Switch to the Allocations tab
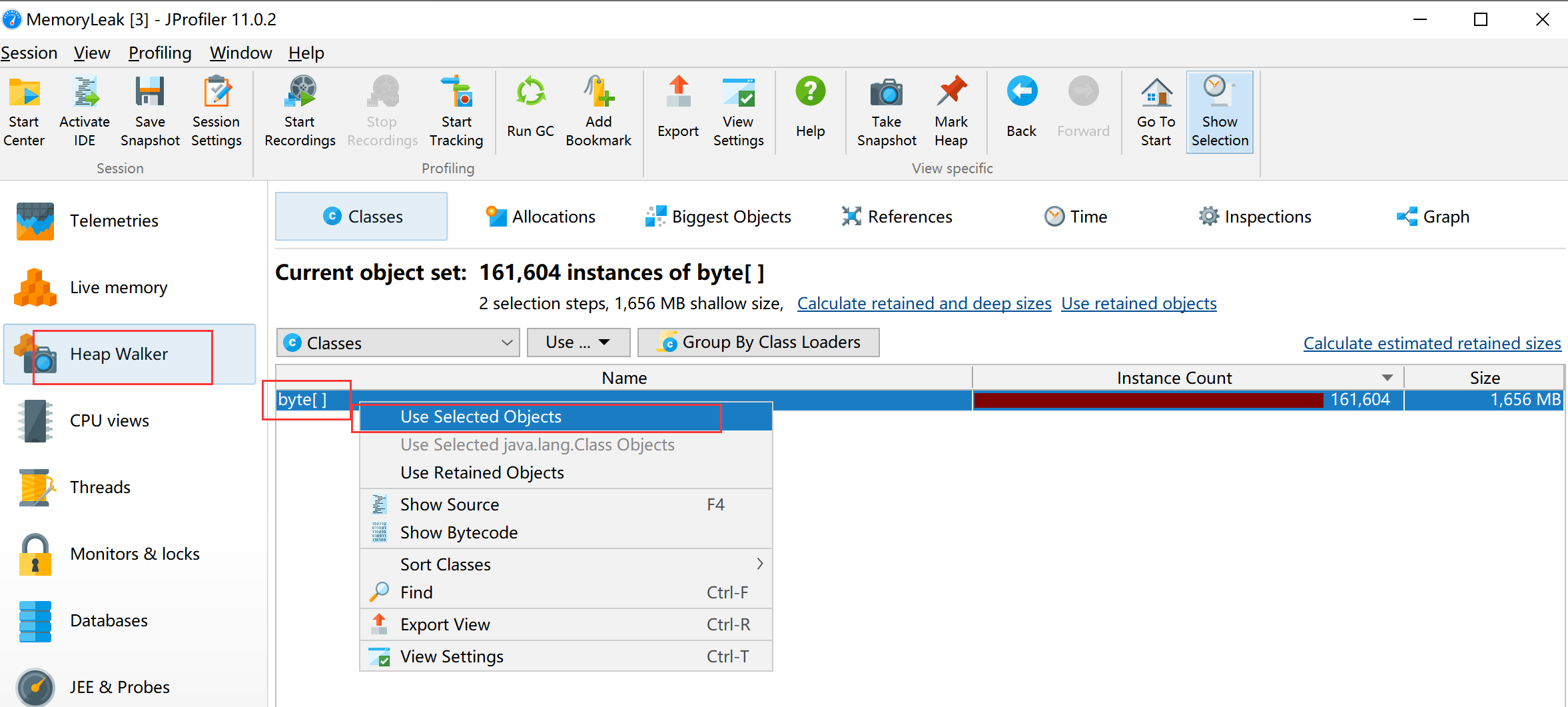 540,217
